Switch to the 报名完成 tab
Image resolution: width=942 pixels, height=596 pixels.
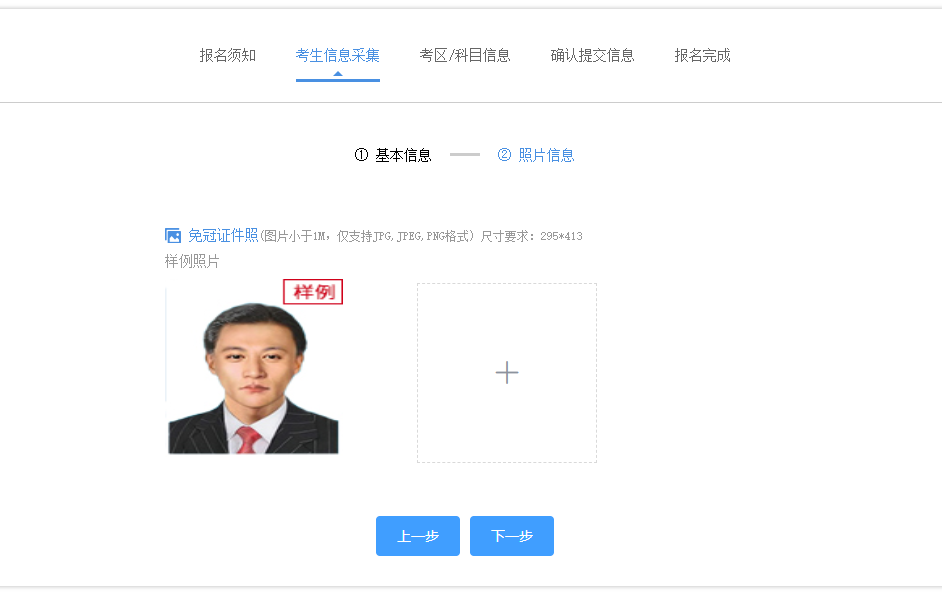tap(702, 56)
